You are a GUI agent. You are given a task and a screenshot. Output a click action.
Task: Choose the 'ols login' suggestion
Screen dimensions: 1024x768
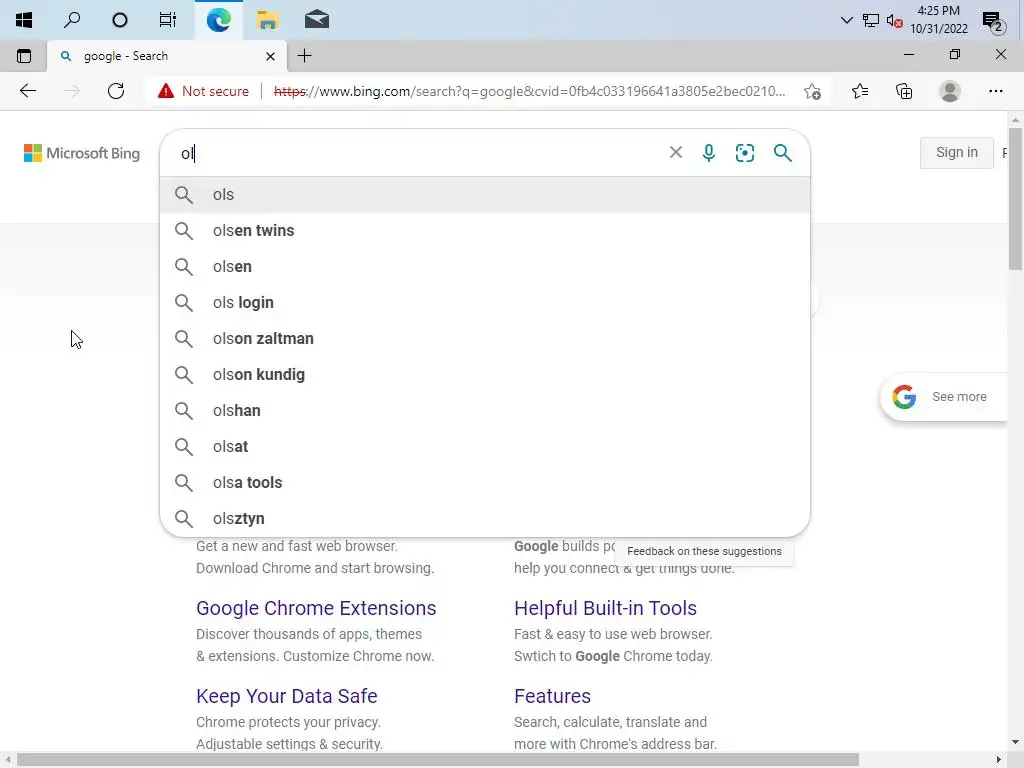[485, 302]
